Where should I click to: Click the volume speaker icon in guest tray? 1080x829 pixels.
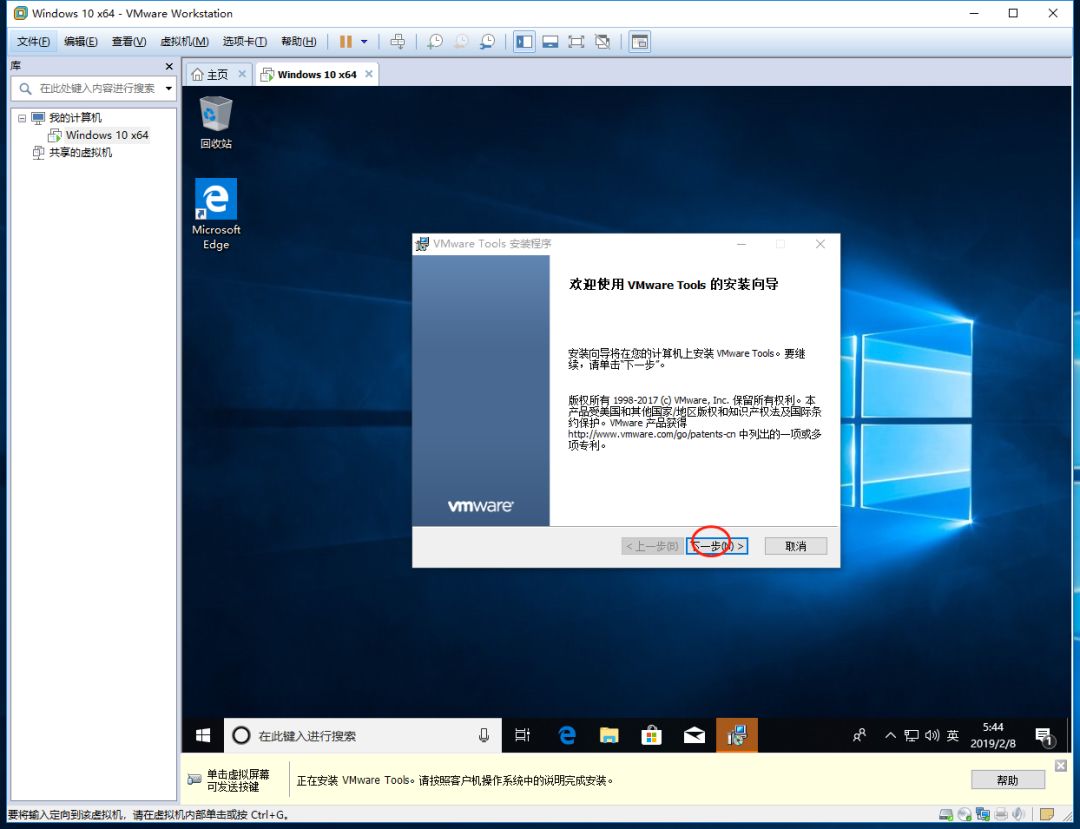[932, 735]
